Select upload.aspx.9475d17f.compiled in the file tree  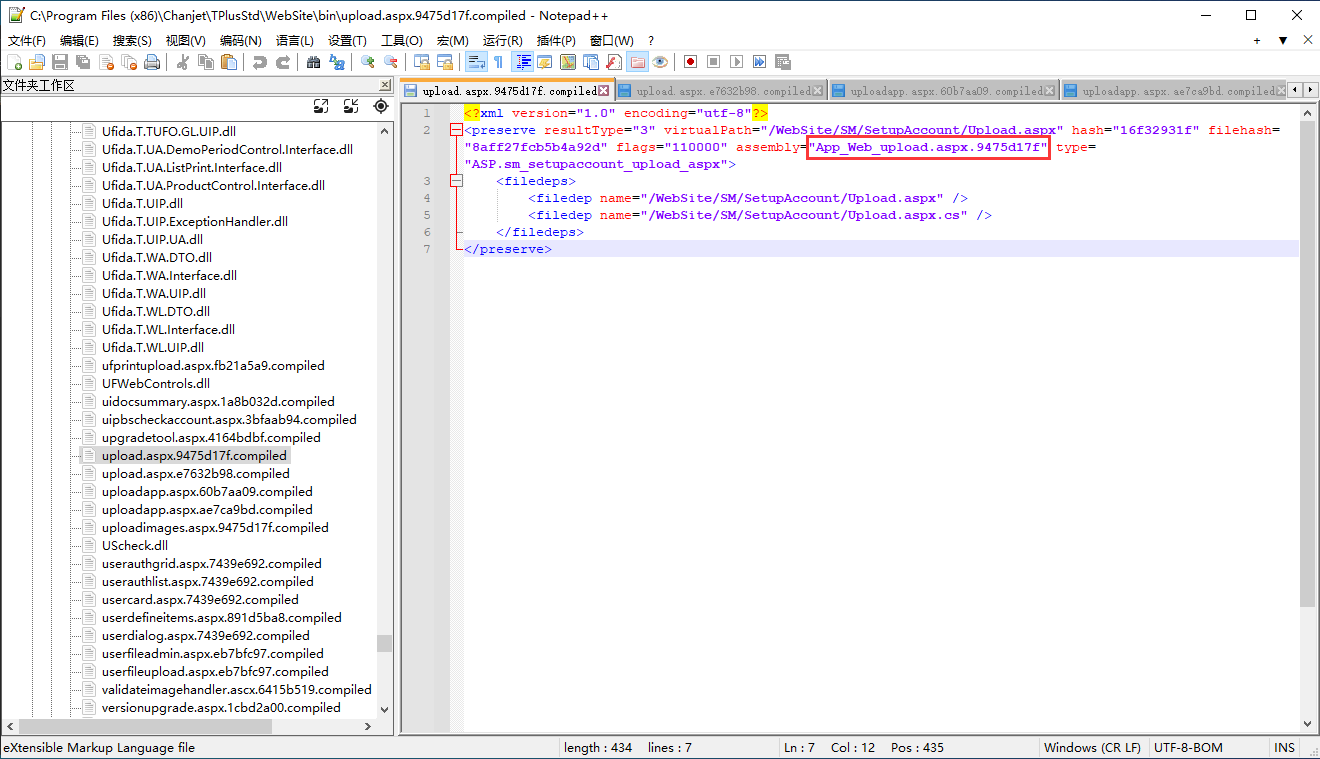194,456
